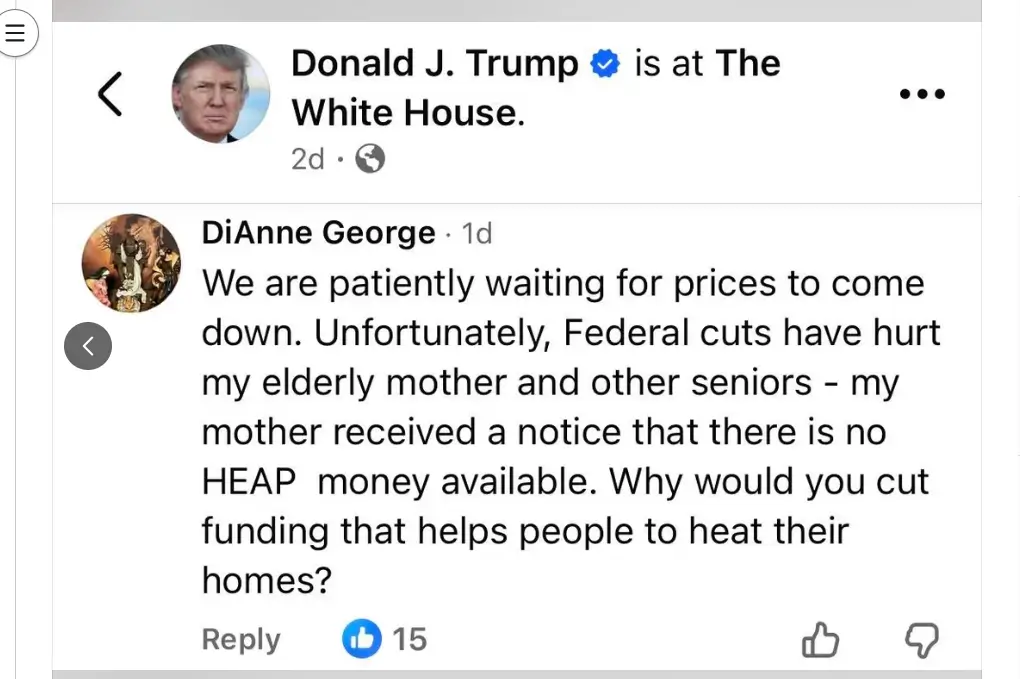Like the comment with thumbs-up outline

coord(821,640)
